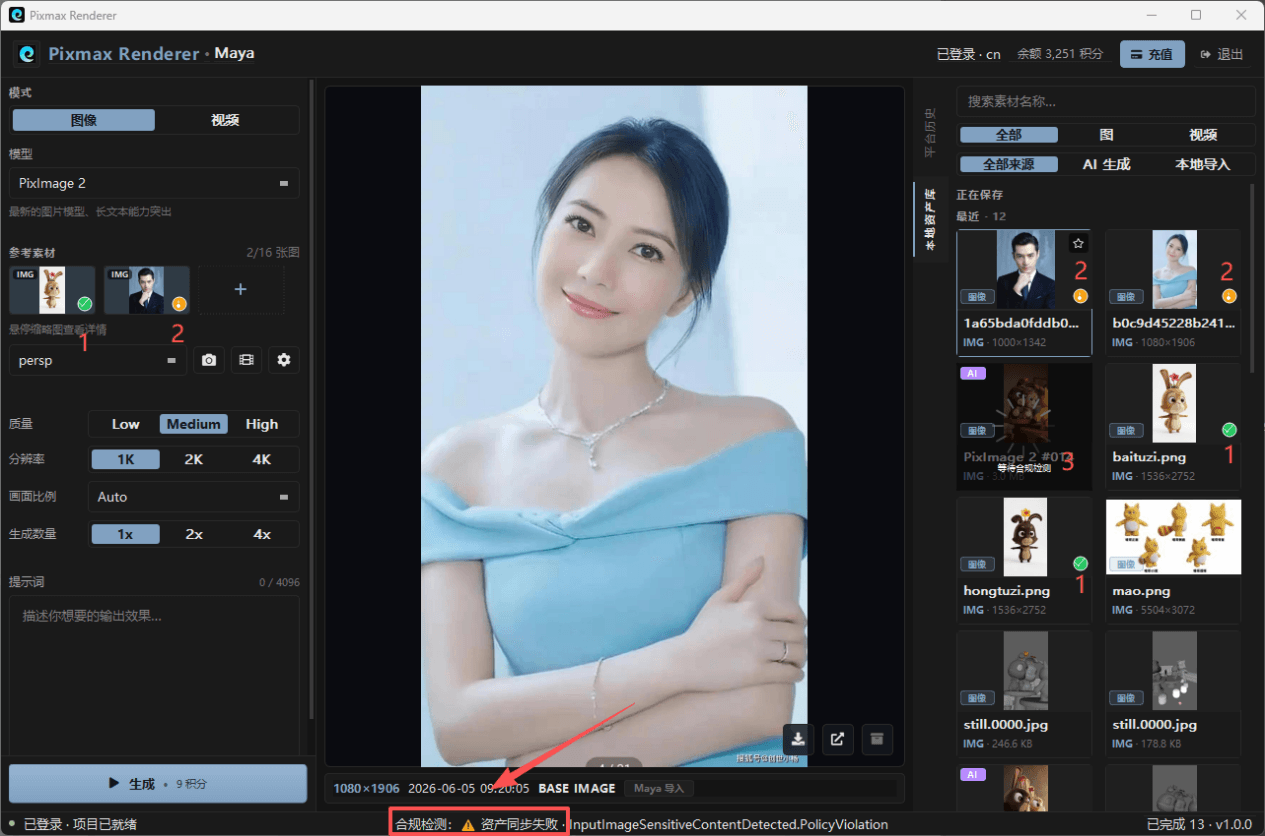Set generation count to 4x

pyautogui.click(x=262, y=534)
